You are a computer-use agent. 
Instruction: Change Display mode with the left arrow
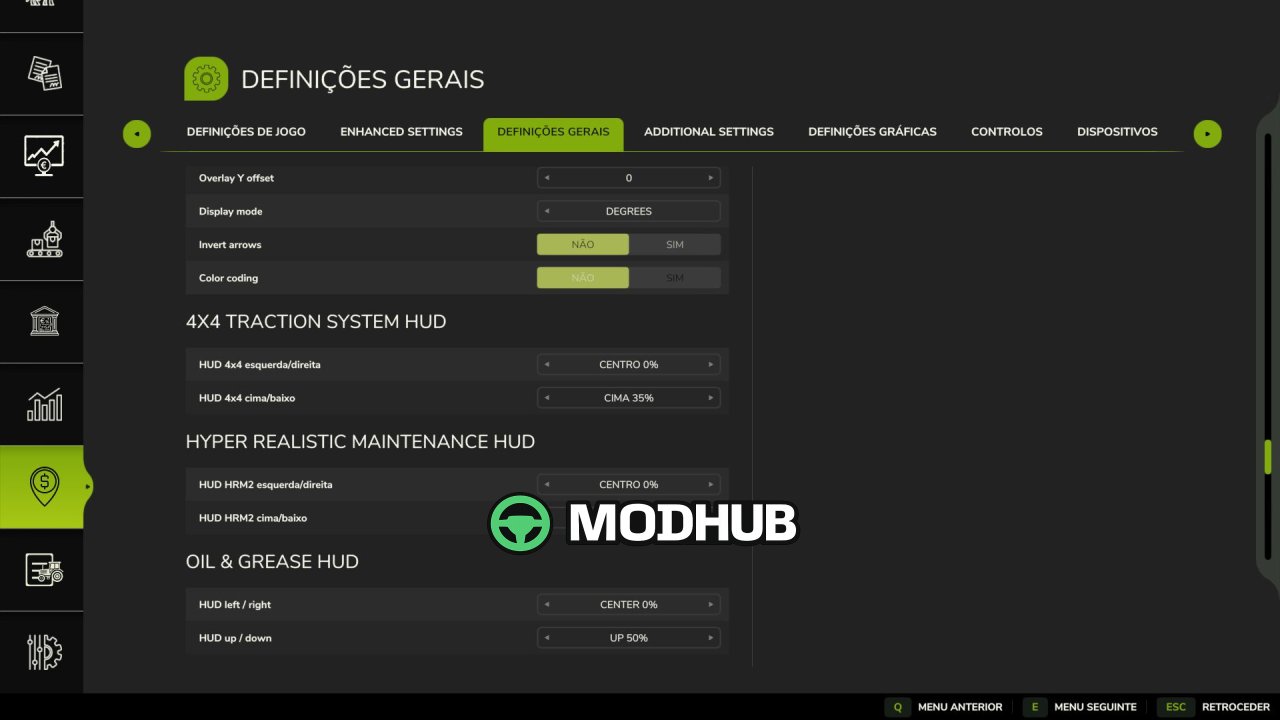pos(546,211)
